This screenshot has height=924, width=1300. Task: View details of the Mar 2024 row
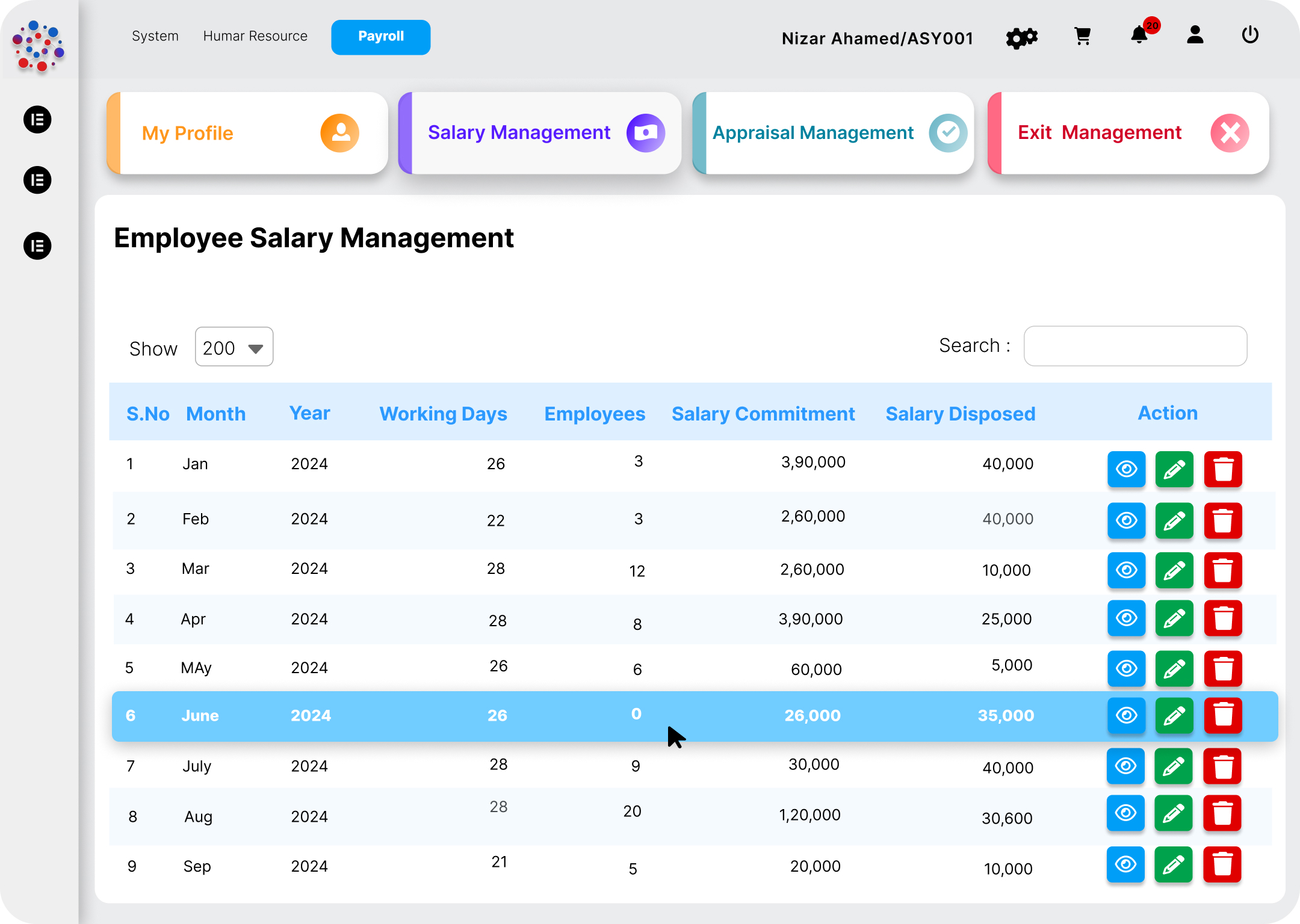pyautogui.click(x=1126, y=570)
